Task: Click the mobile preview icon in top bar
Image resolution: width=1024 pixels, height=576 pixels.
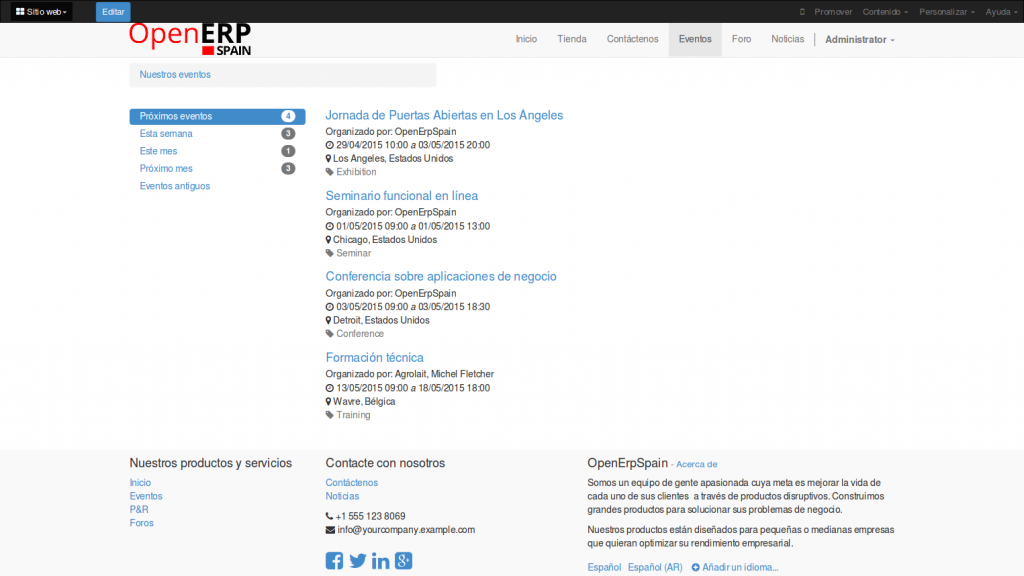Action: click(802, 12)
